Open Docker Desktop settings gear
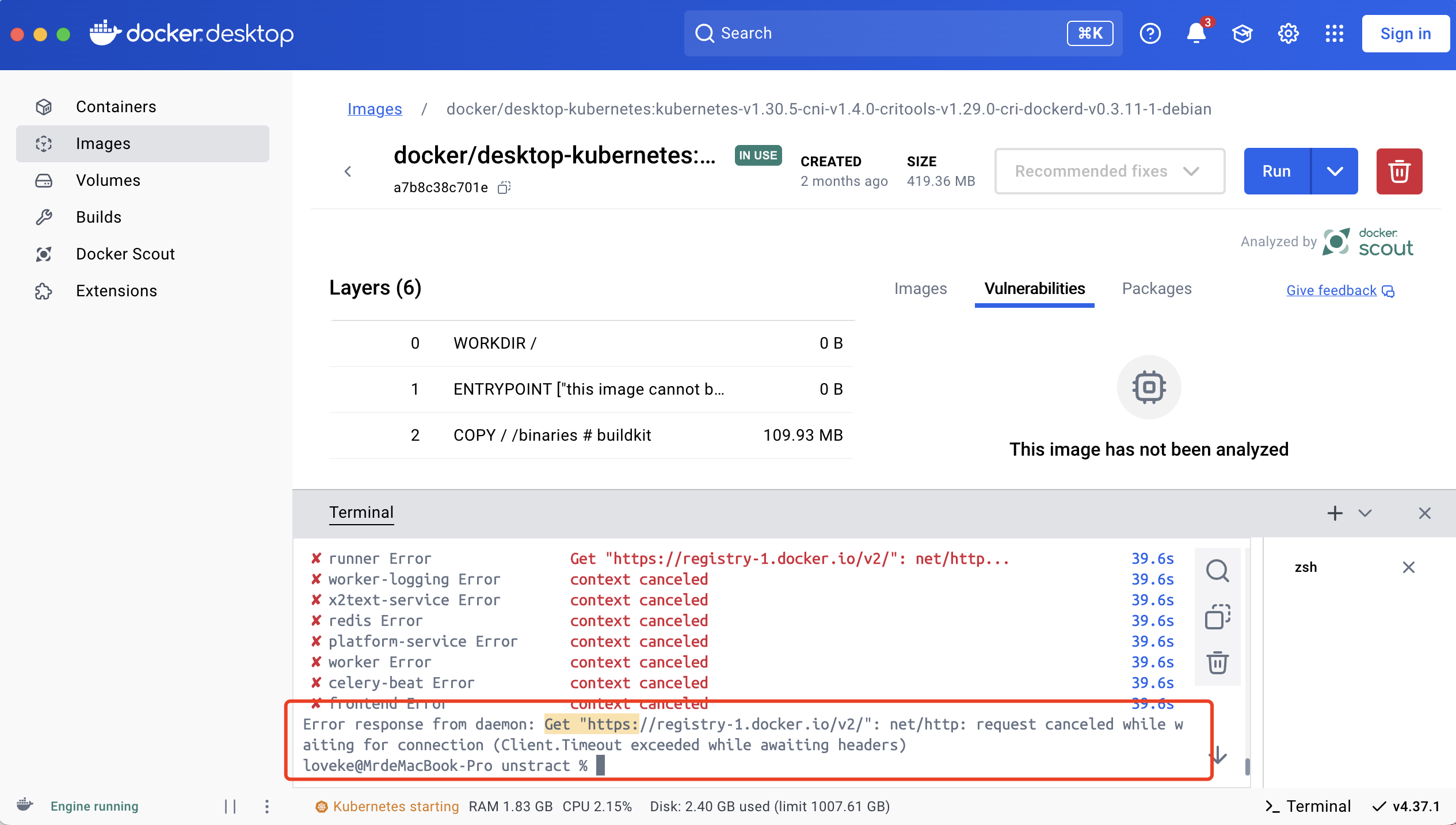Viewport: 1456px width, 825px height. click(x=1289, y=33)
